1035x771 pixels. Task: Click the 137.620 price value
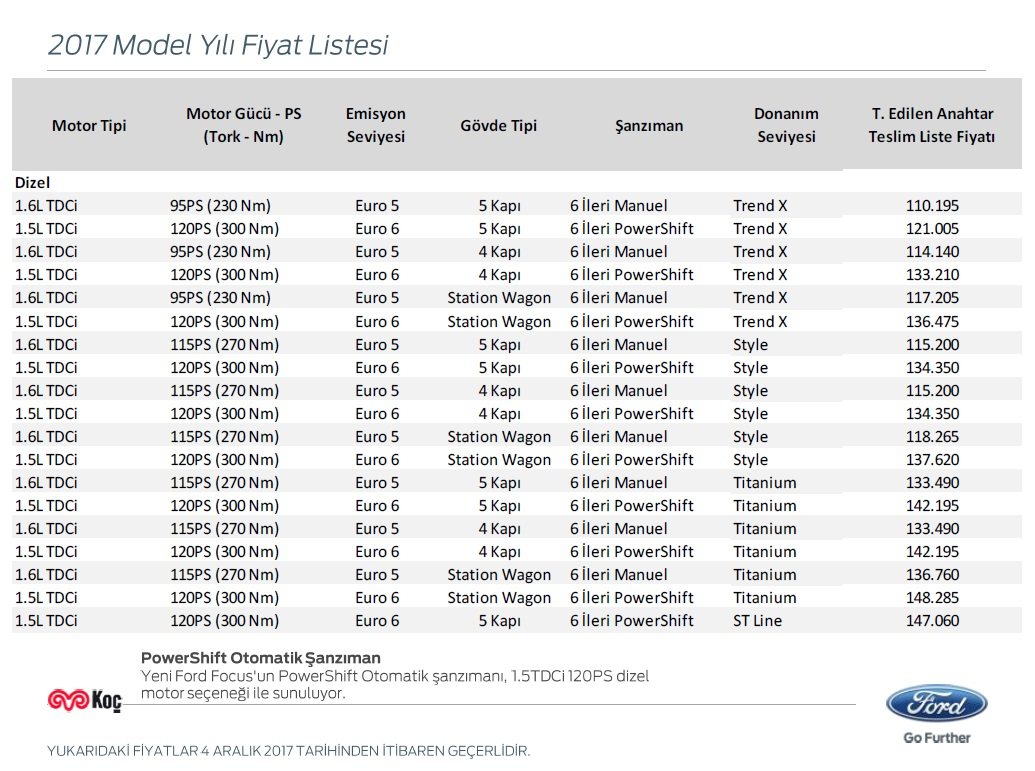coord(932,459)
